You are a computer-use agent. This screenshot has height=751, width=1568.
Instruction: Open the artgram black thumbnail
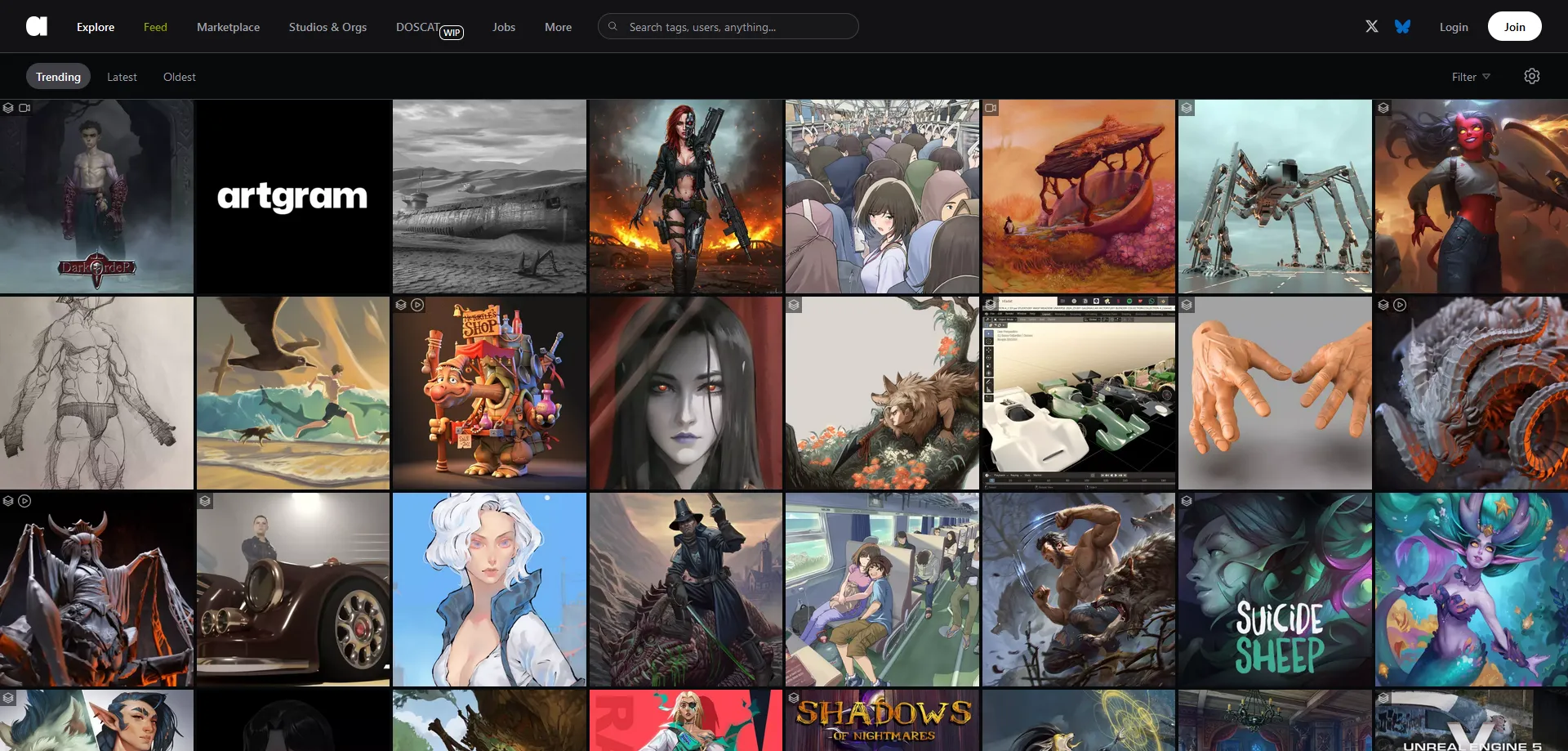pos(292,196)
